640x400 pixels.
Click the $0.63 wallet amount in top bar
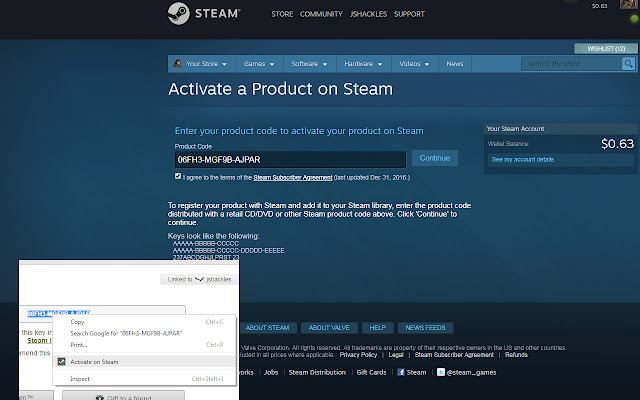pyautogui.click(x=599, y=6)
